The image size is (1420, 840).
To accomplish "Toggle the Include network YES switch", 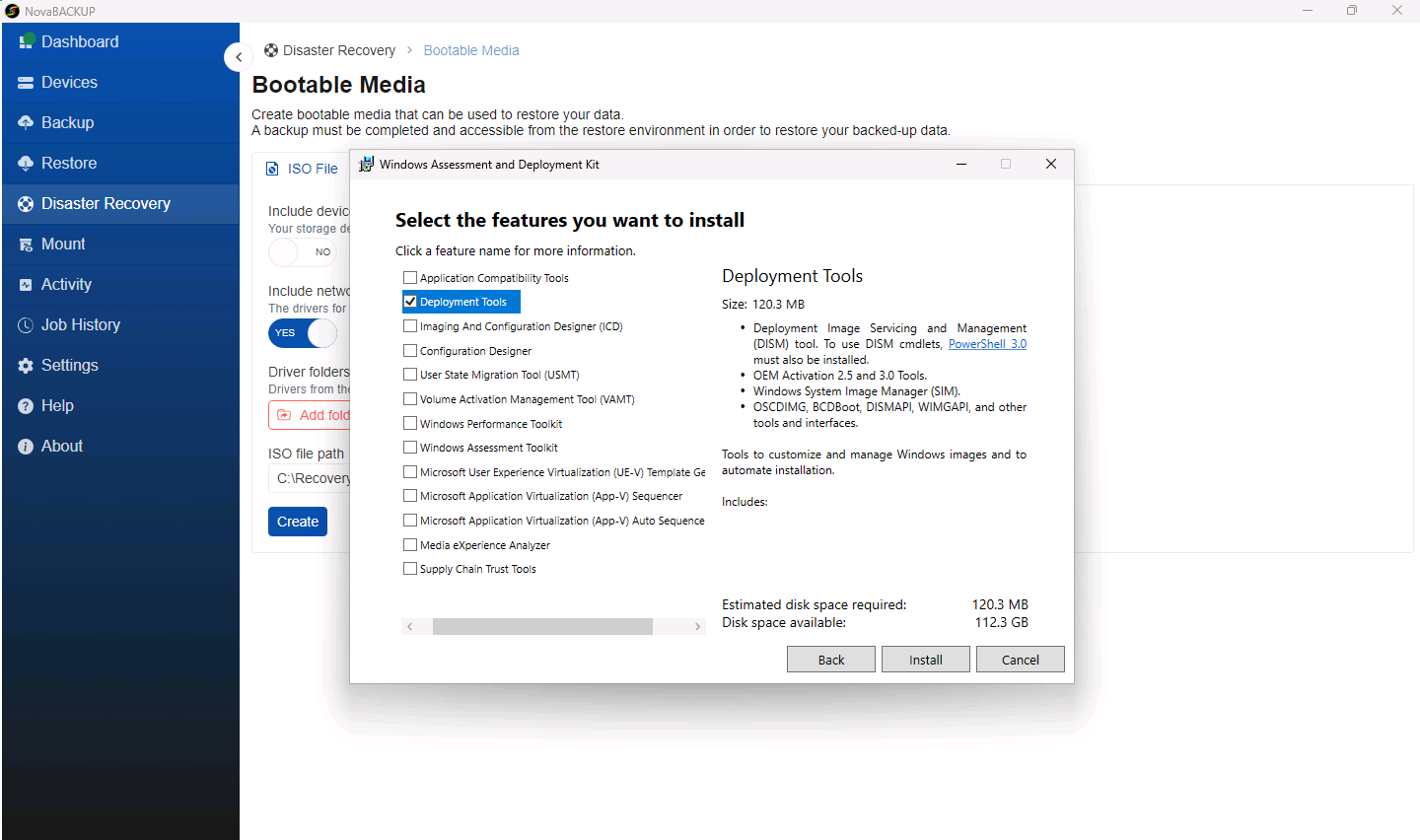I will pos(303,333).
